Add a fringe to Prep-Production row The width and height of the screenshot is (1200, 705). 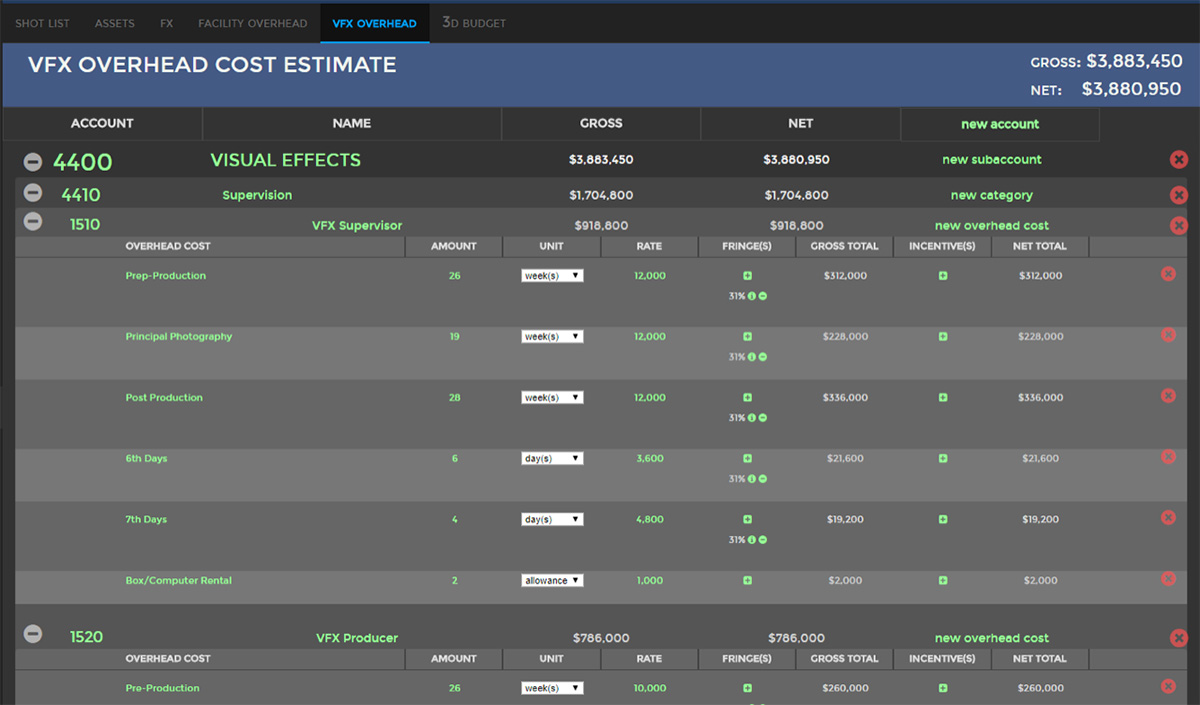click(747, 276)
